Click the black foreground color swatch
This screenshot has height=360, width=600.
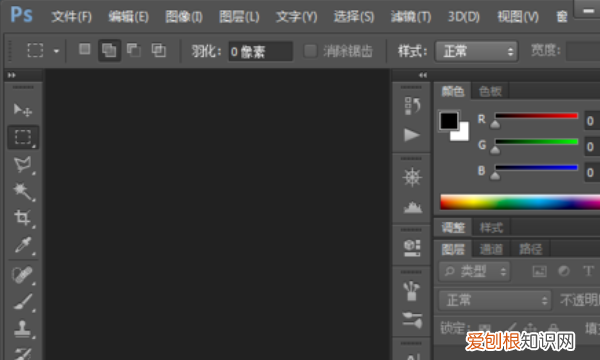pyautogui.click(x=448, y=120)
